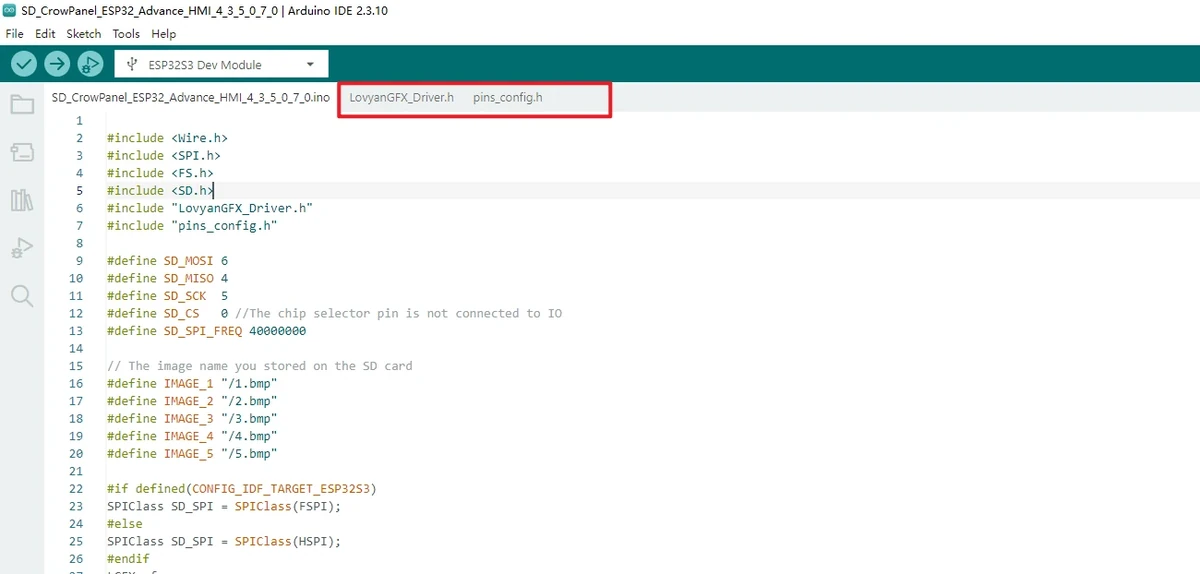Screen dimensions: 1200x574
Task: Click the '#define SD_MOSI 6' line
Action: (167, 261)
